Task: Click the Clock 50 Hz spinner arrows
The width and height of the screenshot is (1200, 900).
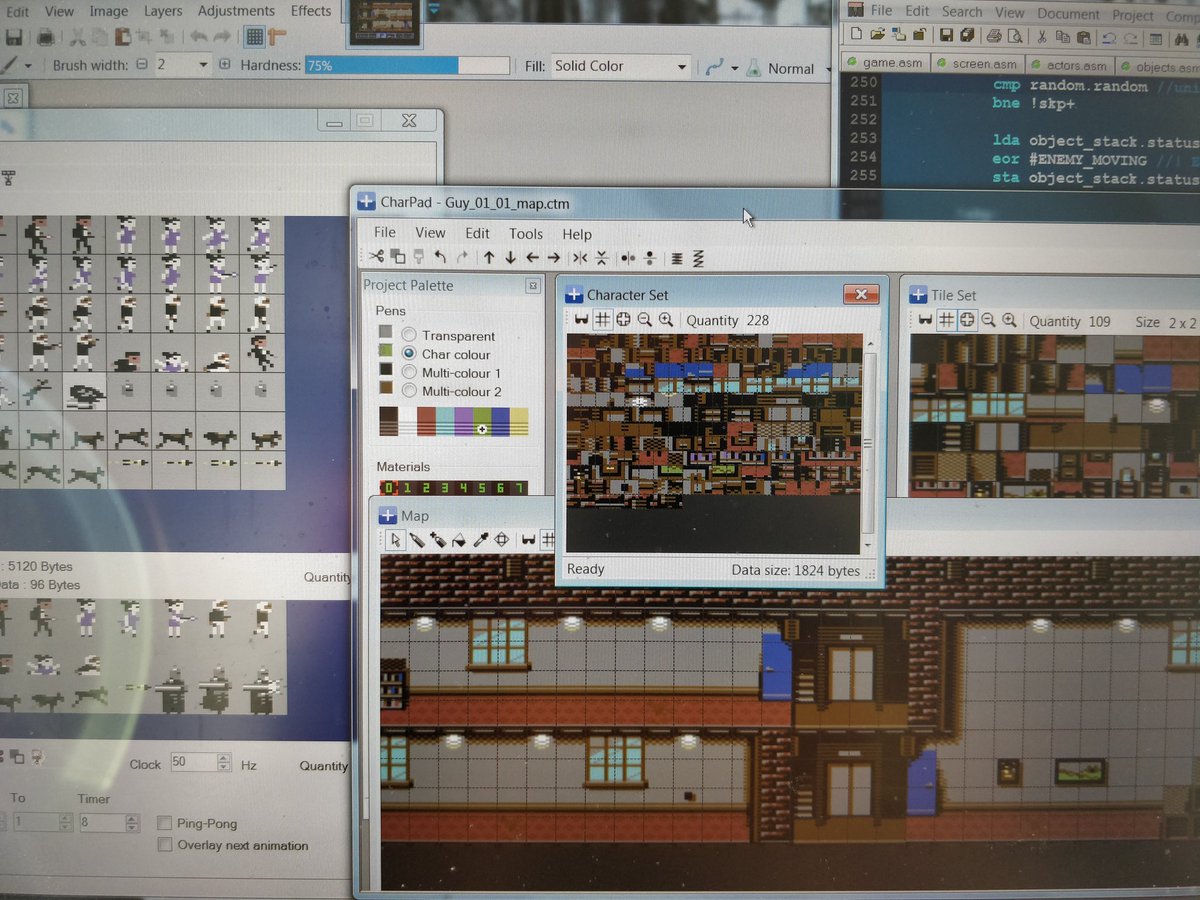Action: pyautogui.click(x=223, y=763)
